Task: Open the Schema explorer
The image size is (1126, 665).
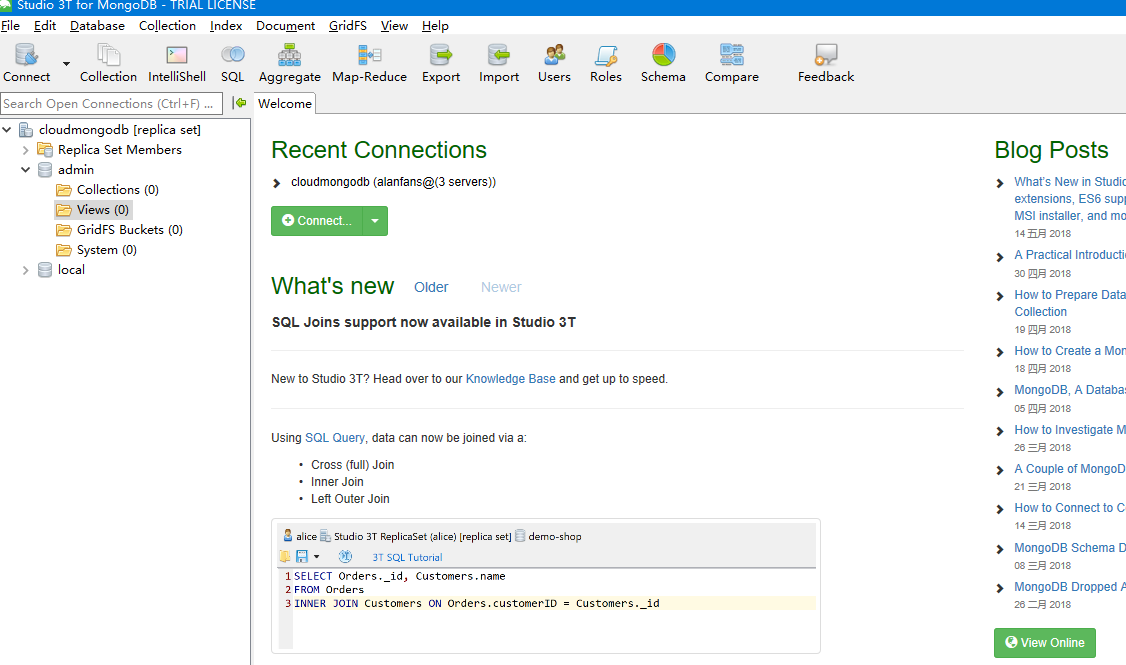Action: click(x=663, y=63)
